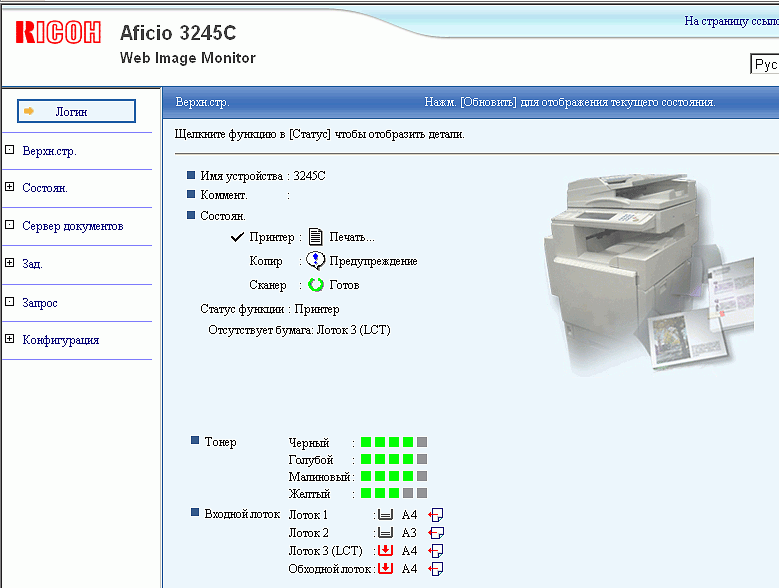Click the printer printing status document icon
Screen dimensions: 779x588
[316, 237]
